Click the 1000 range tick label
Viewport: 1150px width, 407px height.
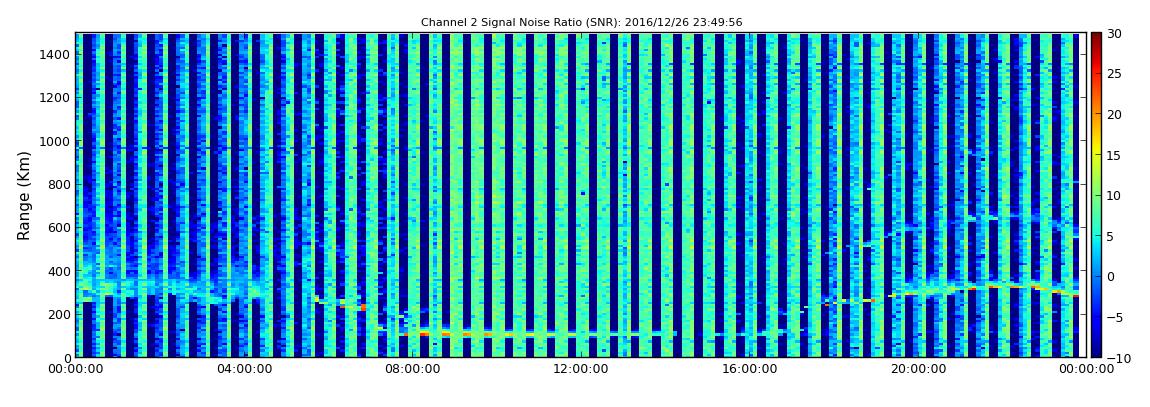coord(56,141)
